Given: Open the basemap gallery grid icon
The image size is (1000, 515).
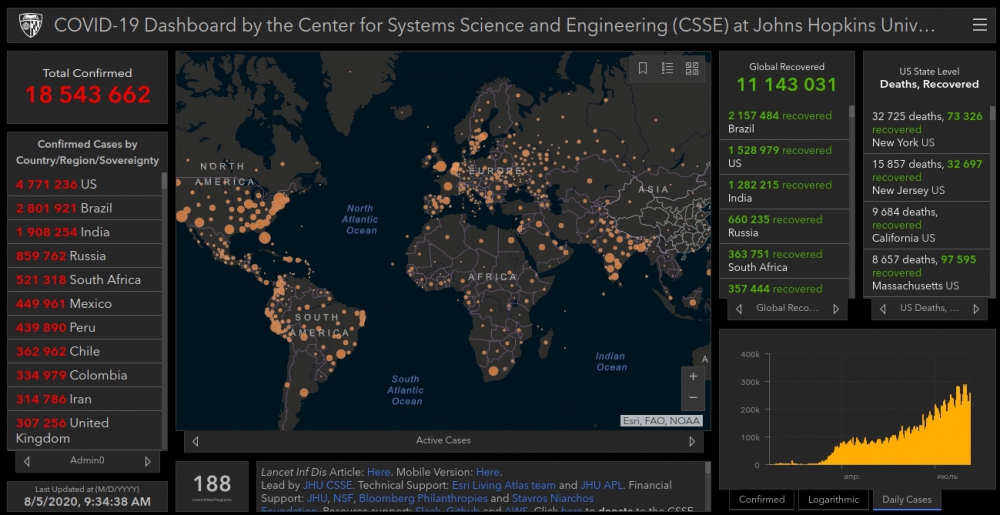Looking at the screenshot, I should (x=691, y=68).
